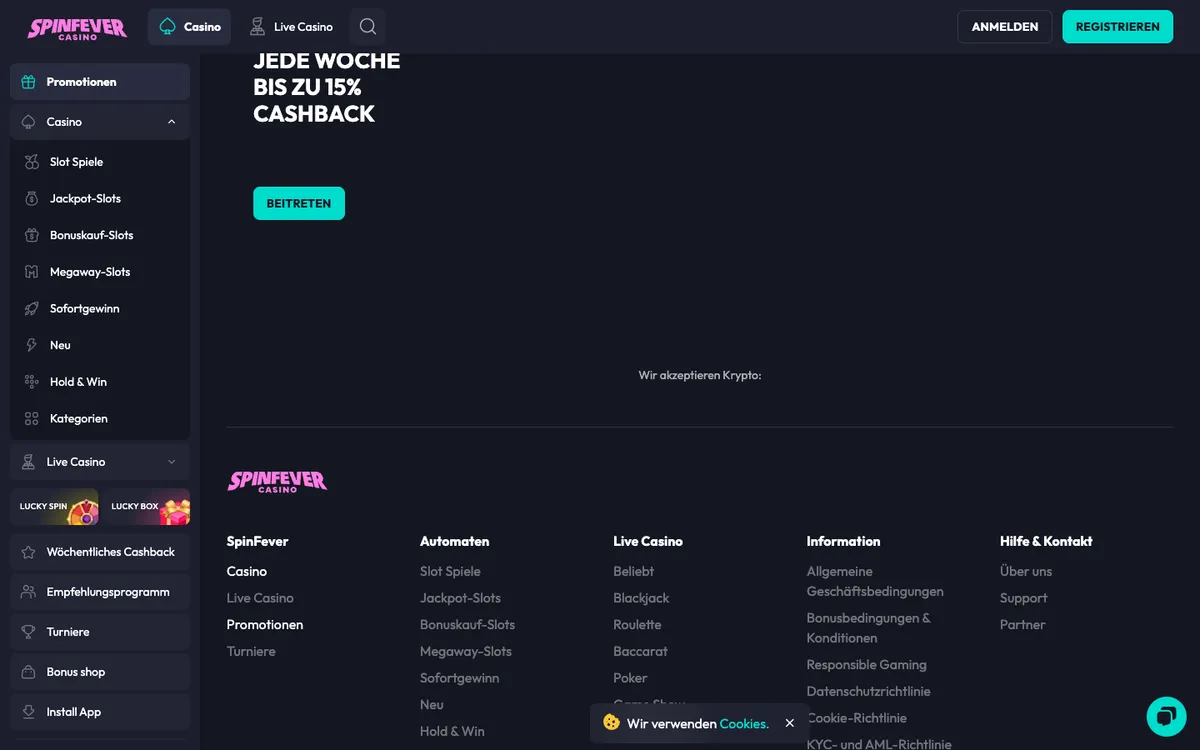Open footer Baccarat link

[641, 651]
